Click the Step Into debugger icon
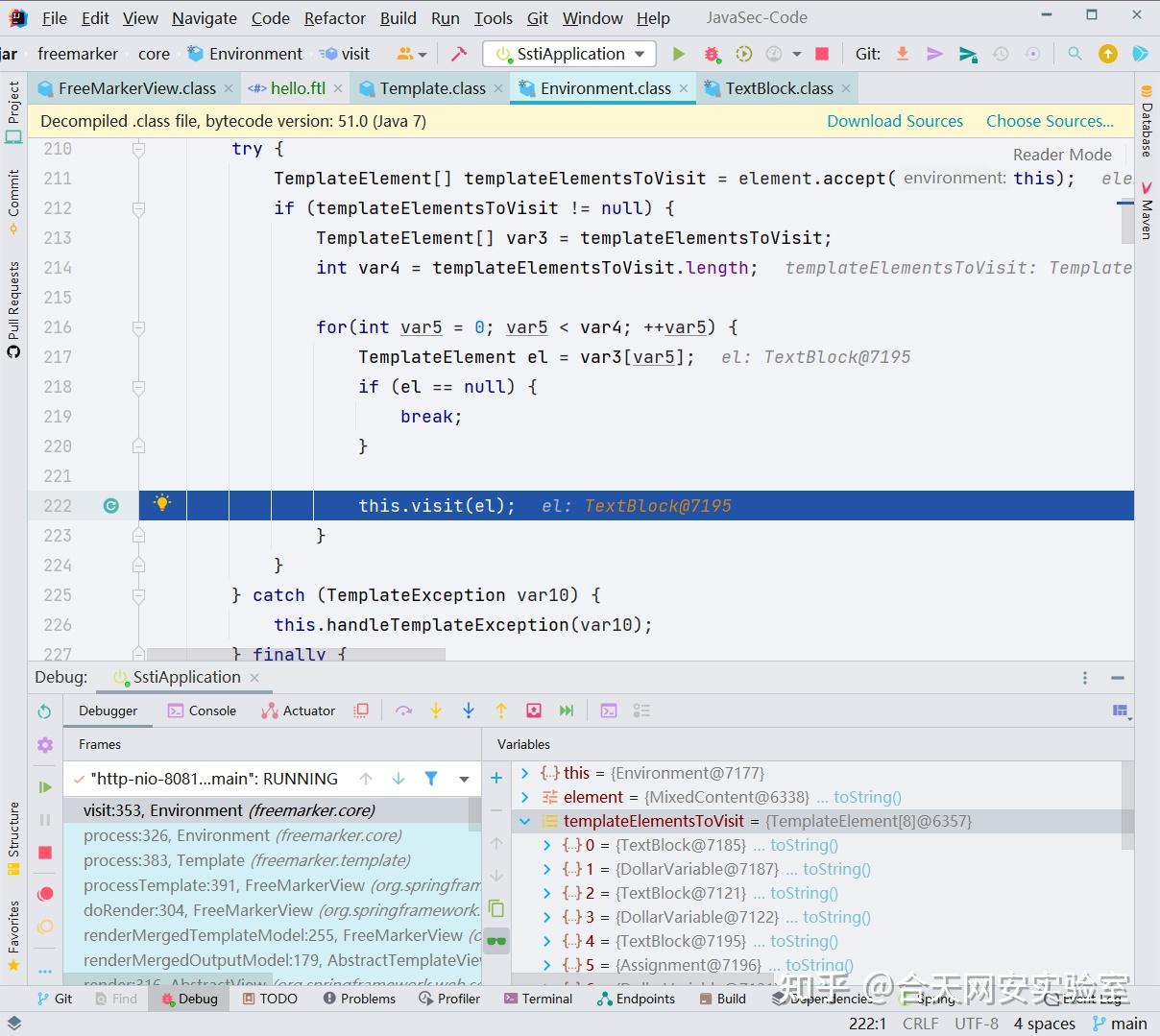The height and width of the screenshot is (1036, 1160). point(436,711)
